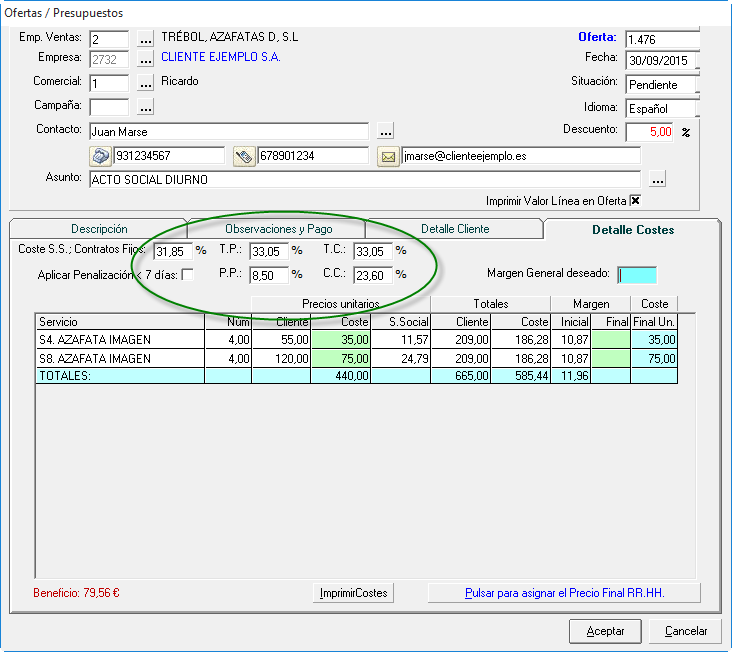Enable Aplicar Penalización < 7 días checkbox

click(188, 275)
